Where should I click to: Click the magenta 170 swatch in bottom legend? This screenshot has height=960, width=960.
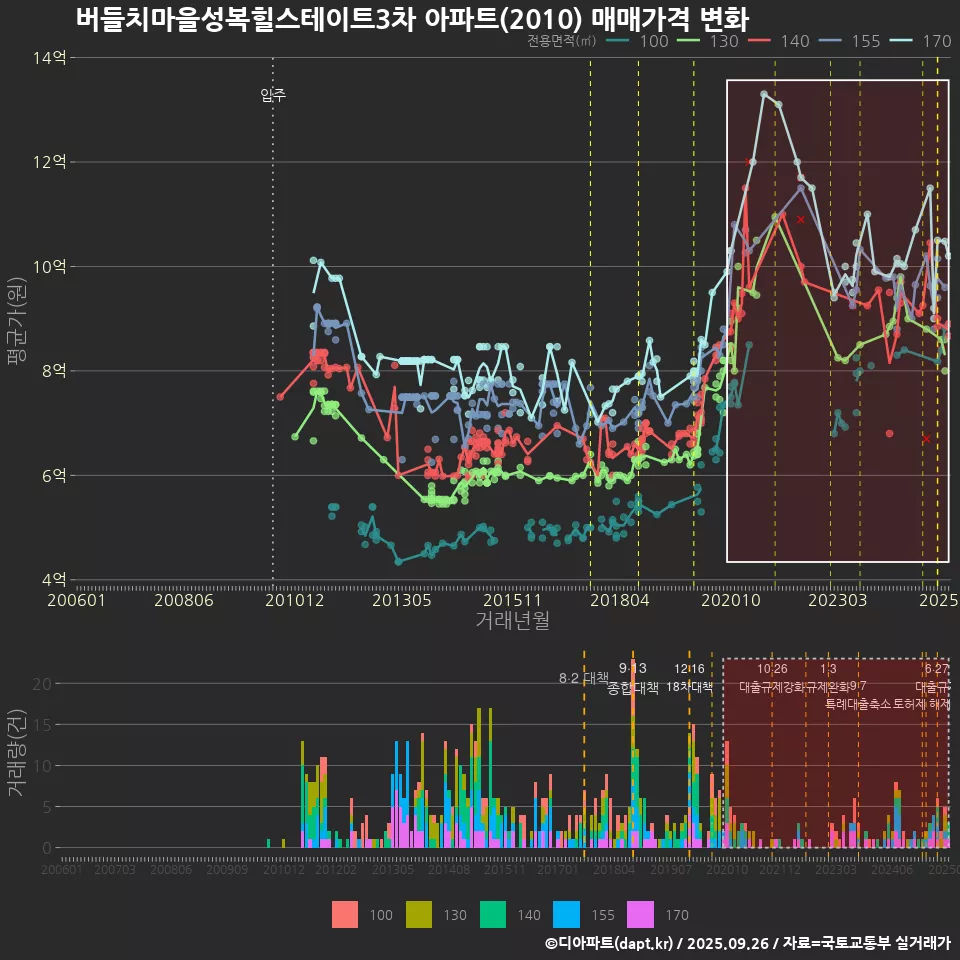[x=641, y=915]
